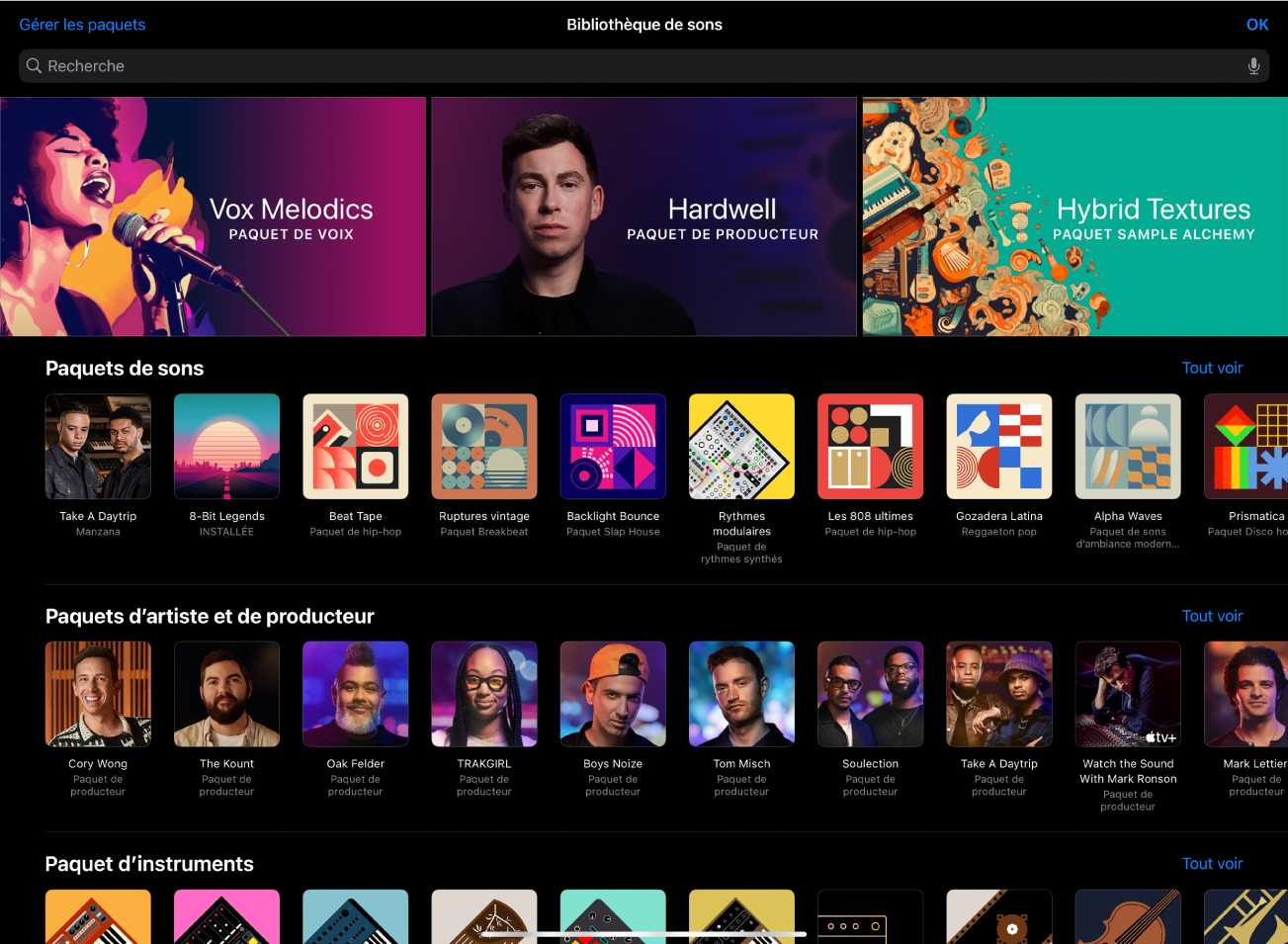Select the Gozadera Latina reggaeton pack

point(998,446)
